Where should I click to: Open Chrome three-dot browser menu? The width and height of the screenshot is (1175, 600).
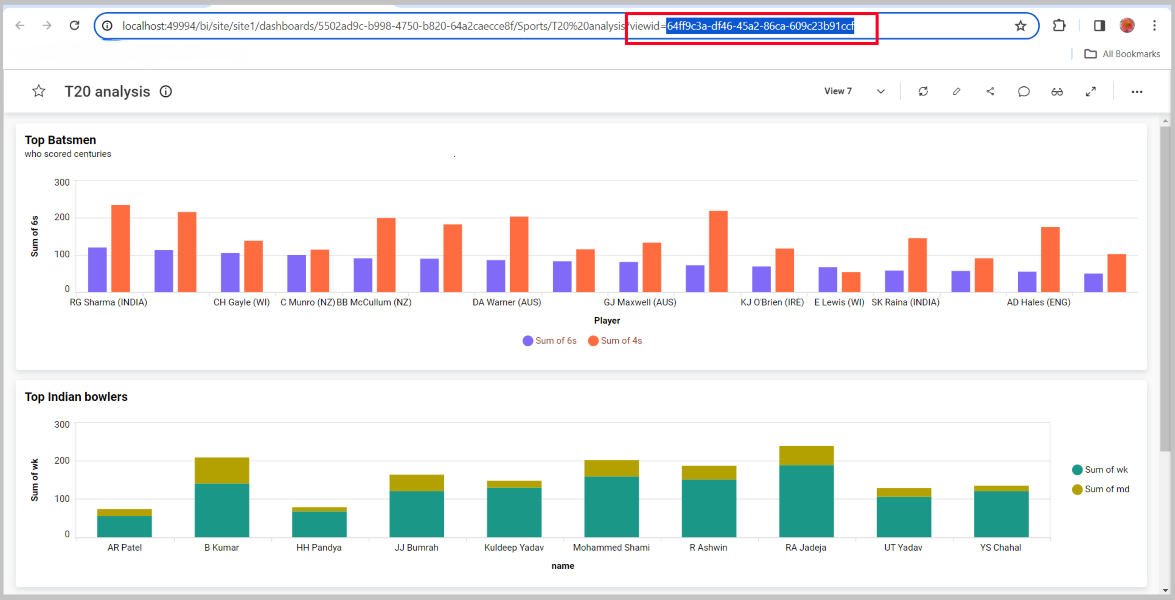(x=1154, y=26)
